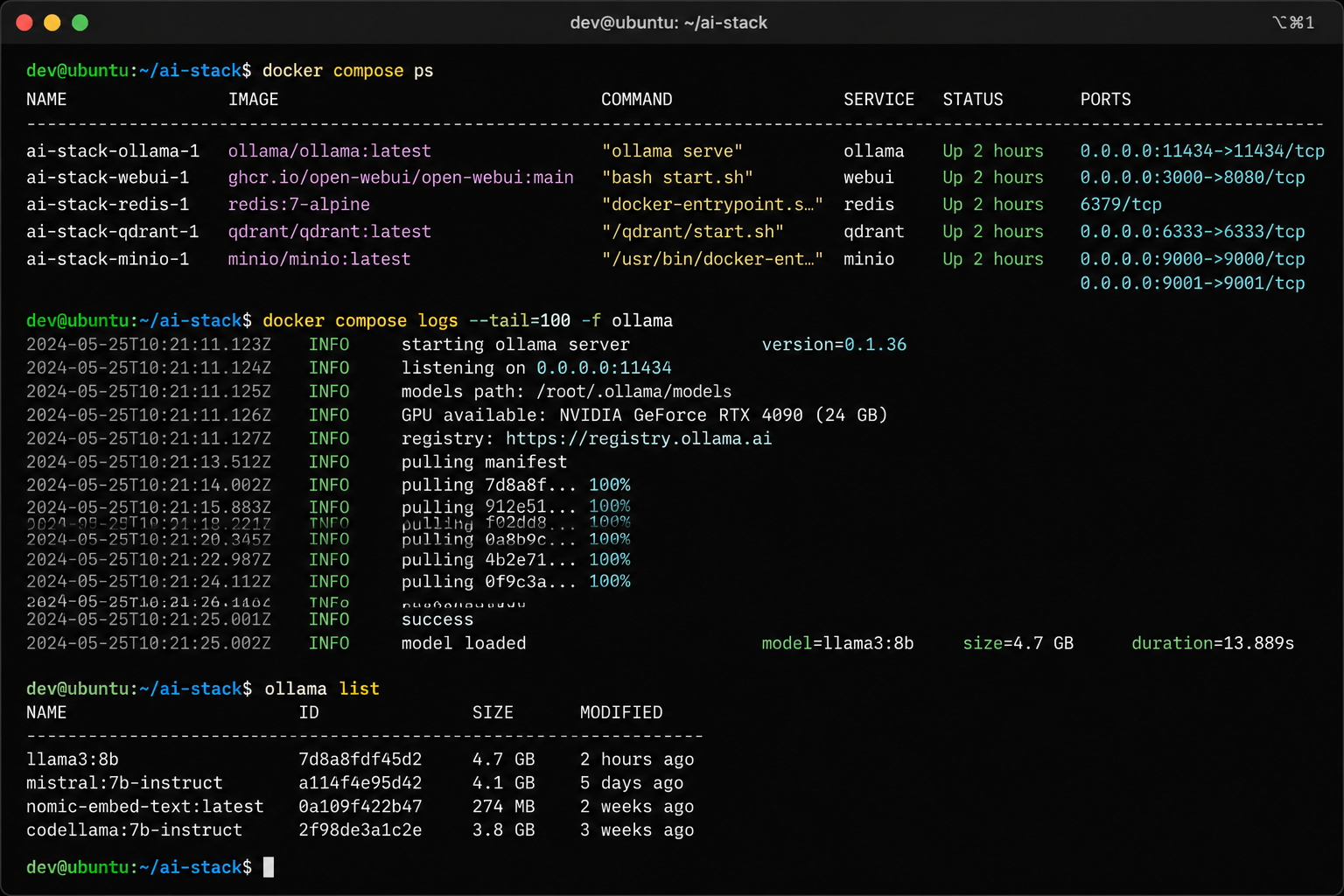
Task: Click the "/usr/bin/docker-ent…" command string
Action: click(x=712, y=259)
